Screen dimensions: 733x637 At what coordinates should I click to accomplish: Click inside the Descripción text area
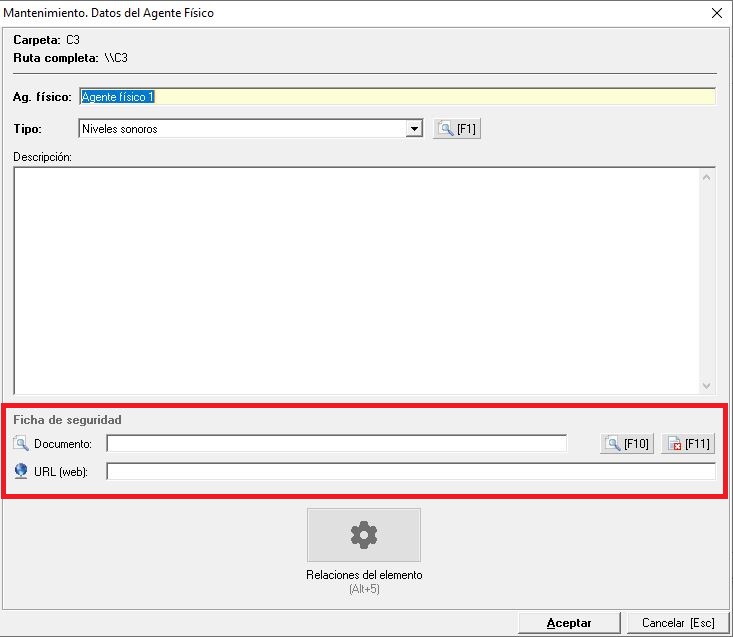pos(357,280)
